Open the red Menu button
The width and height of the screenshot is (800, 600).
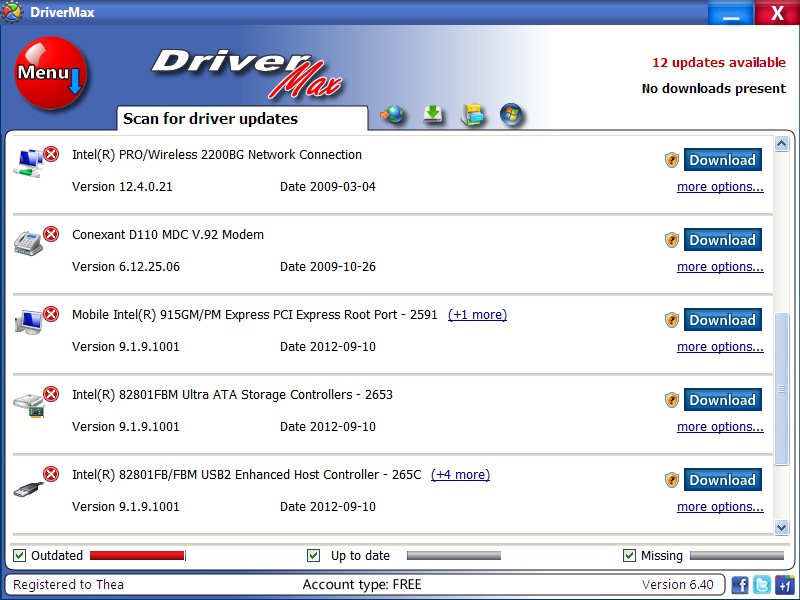pyautogui.click(x=51, y=73)
